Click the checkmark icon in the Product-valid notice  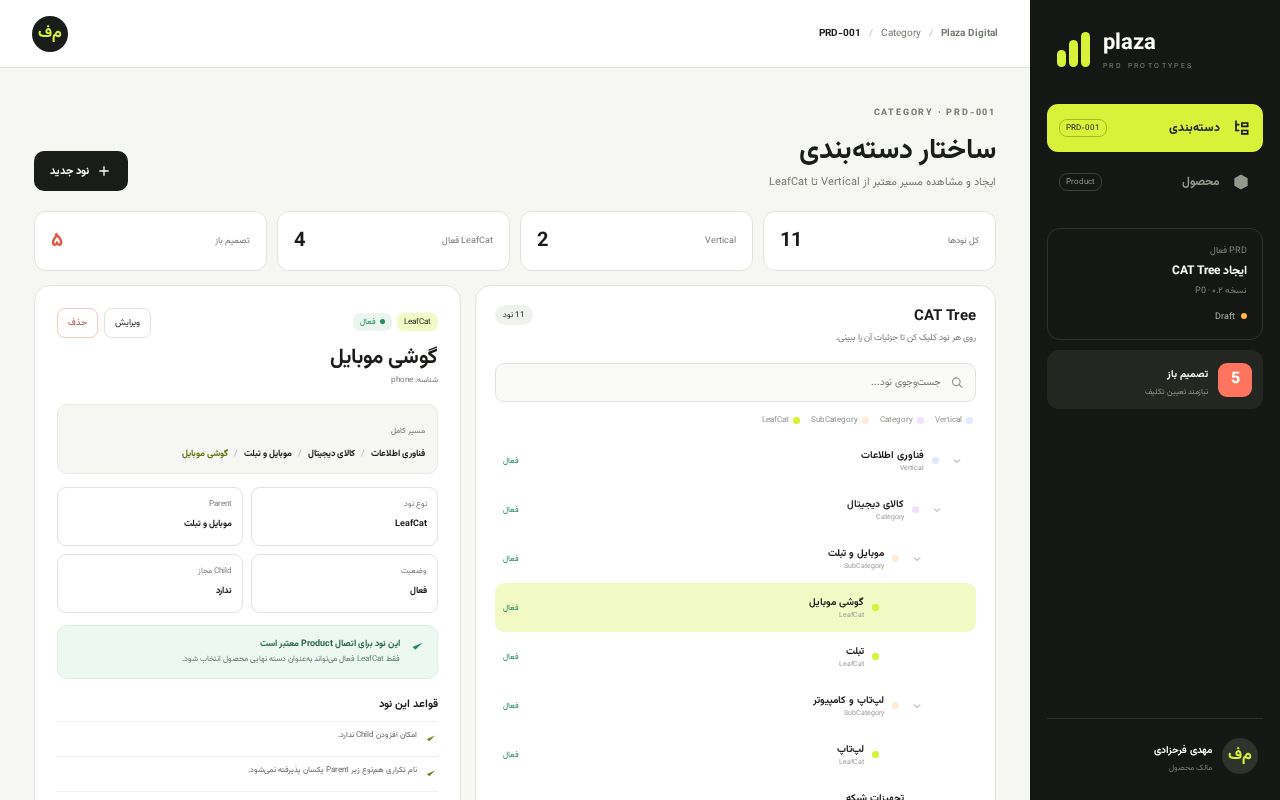coord(417,646)
